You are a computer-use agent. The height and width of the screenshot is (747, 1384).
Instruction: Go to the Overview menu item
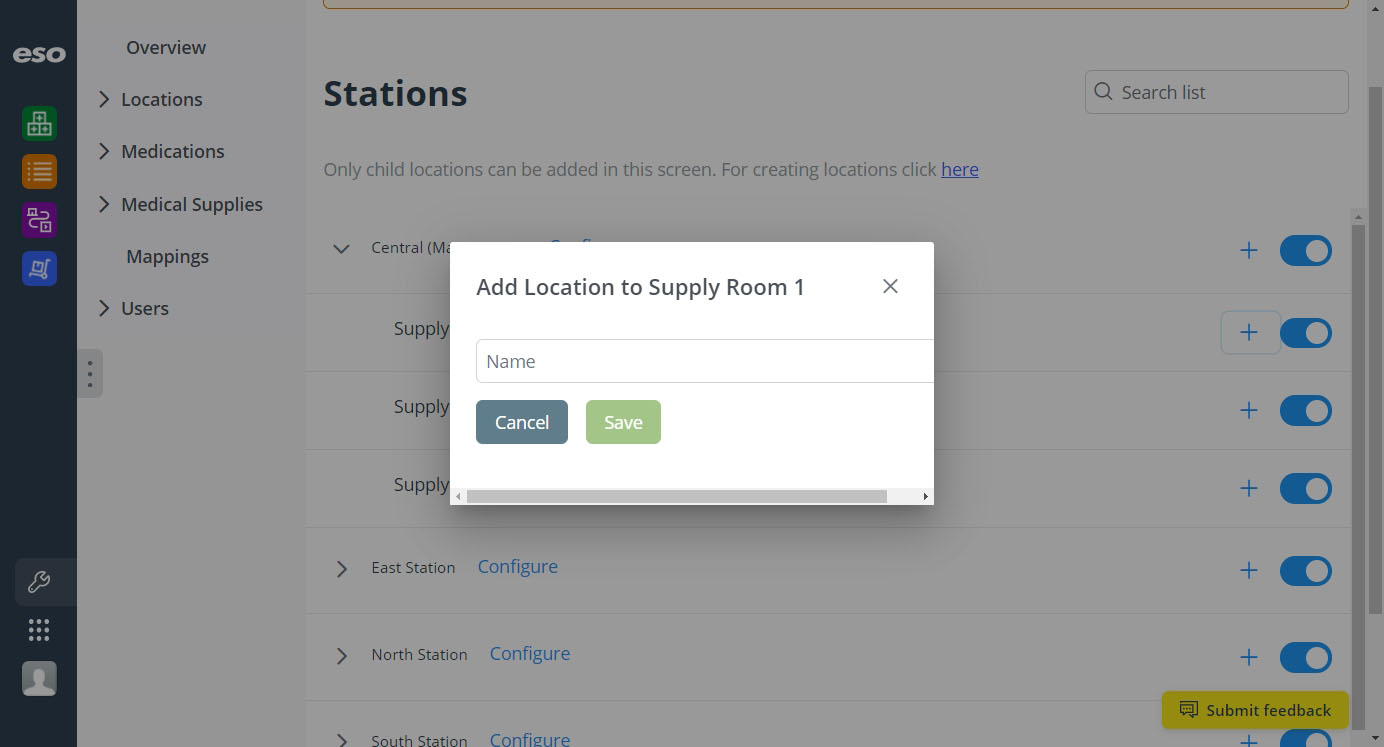tap(166, 47)
